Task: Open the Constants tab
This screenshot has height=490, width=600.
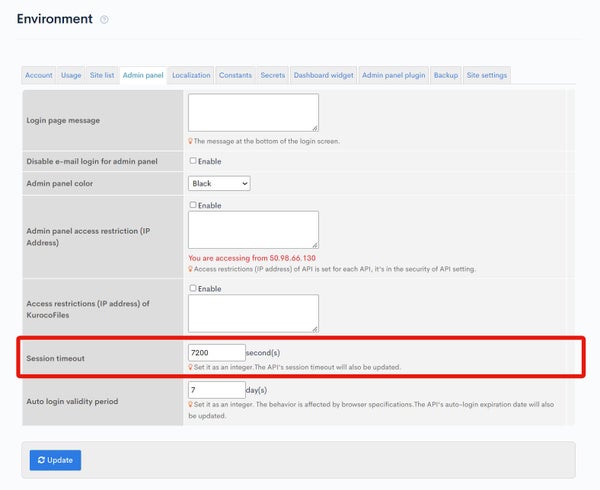Action: 235,75
